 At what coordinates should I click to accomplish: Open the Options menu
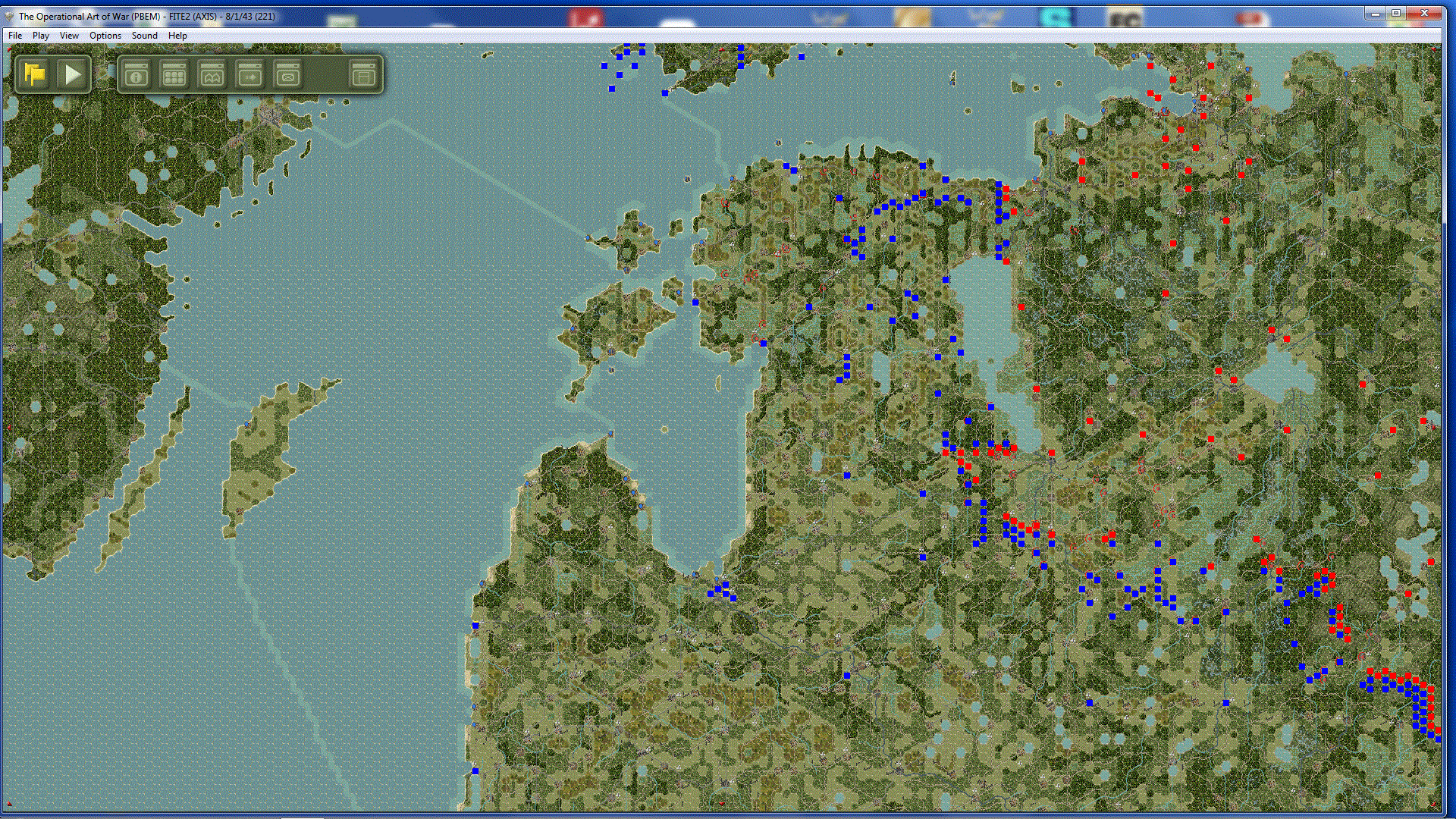coord(105,36)
